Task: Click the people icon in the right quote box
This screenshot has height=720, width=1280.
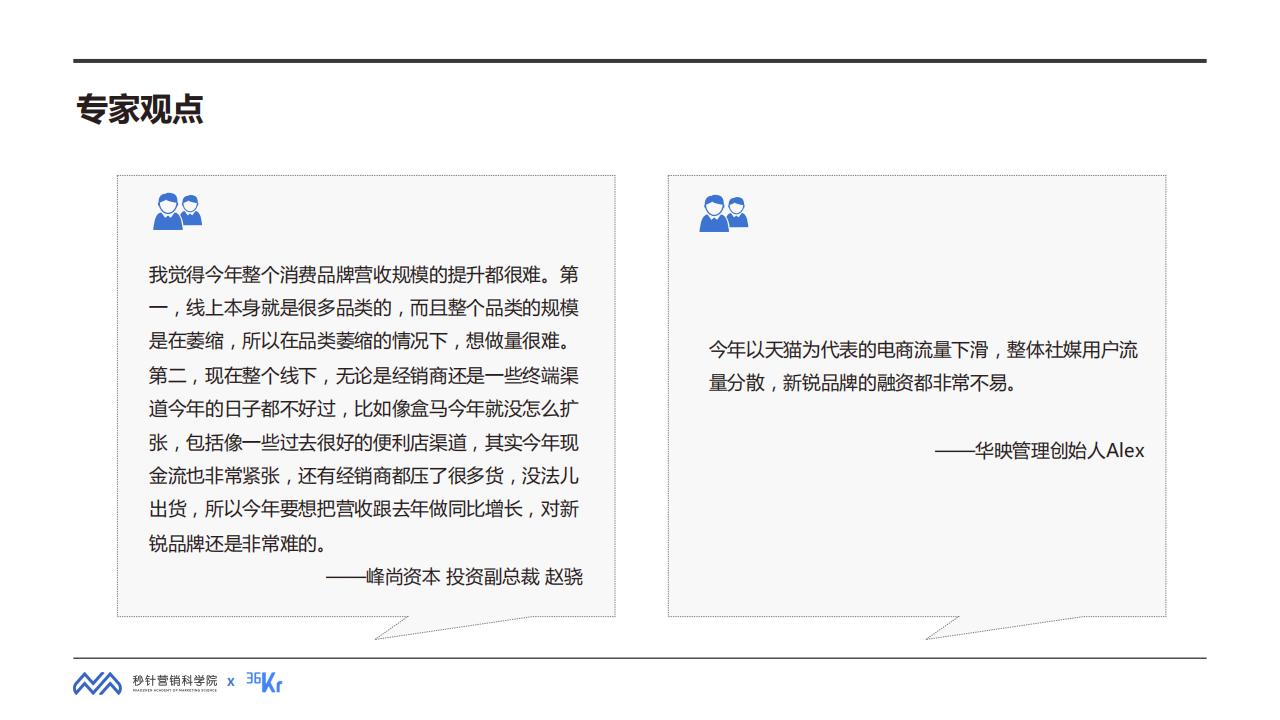Action: (x=723, y=213)
